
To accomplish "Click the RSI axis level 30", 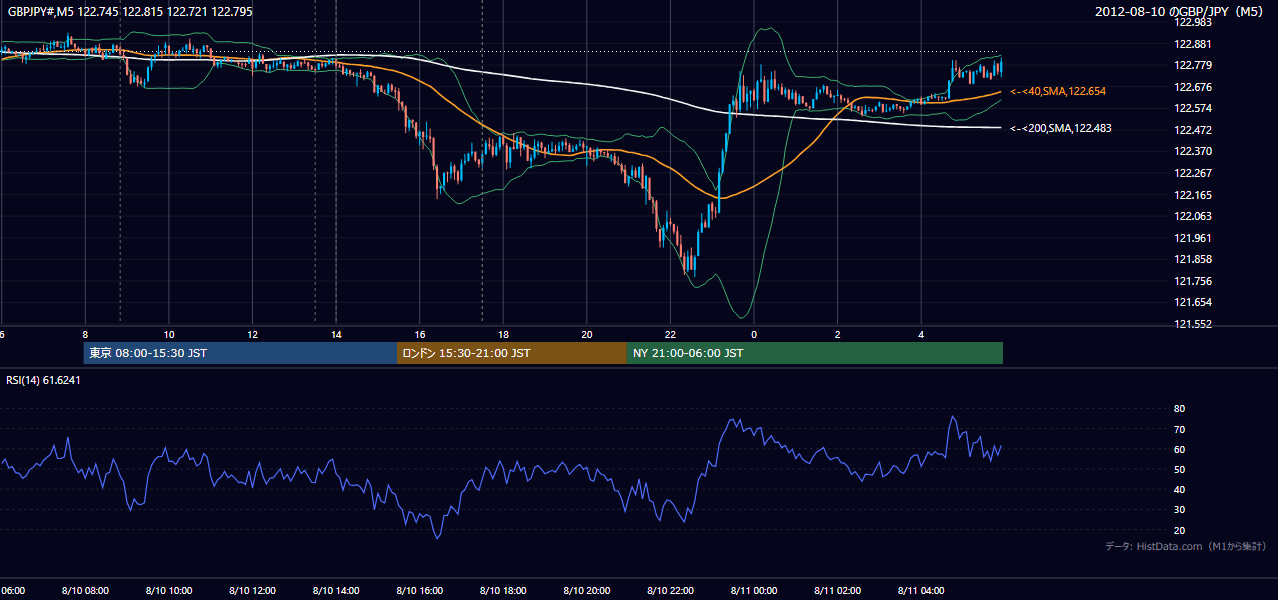I will (x=1180, y=510).
